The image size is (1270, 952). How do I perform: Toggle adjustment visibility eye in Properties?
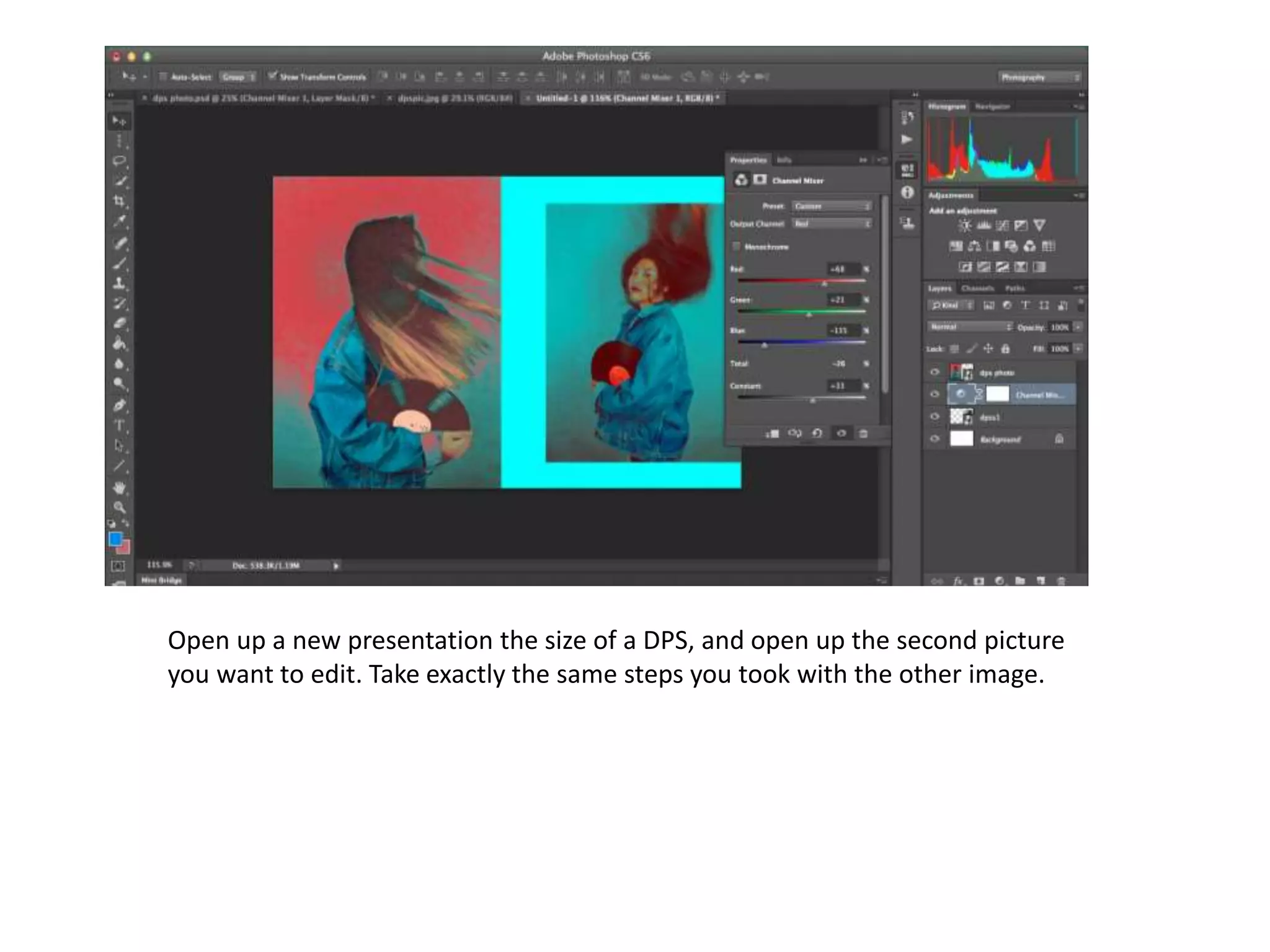coord(841,433)
